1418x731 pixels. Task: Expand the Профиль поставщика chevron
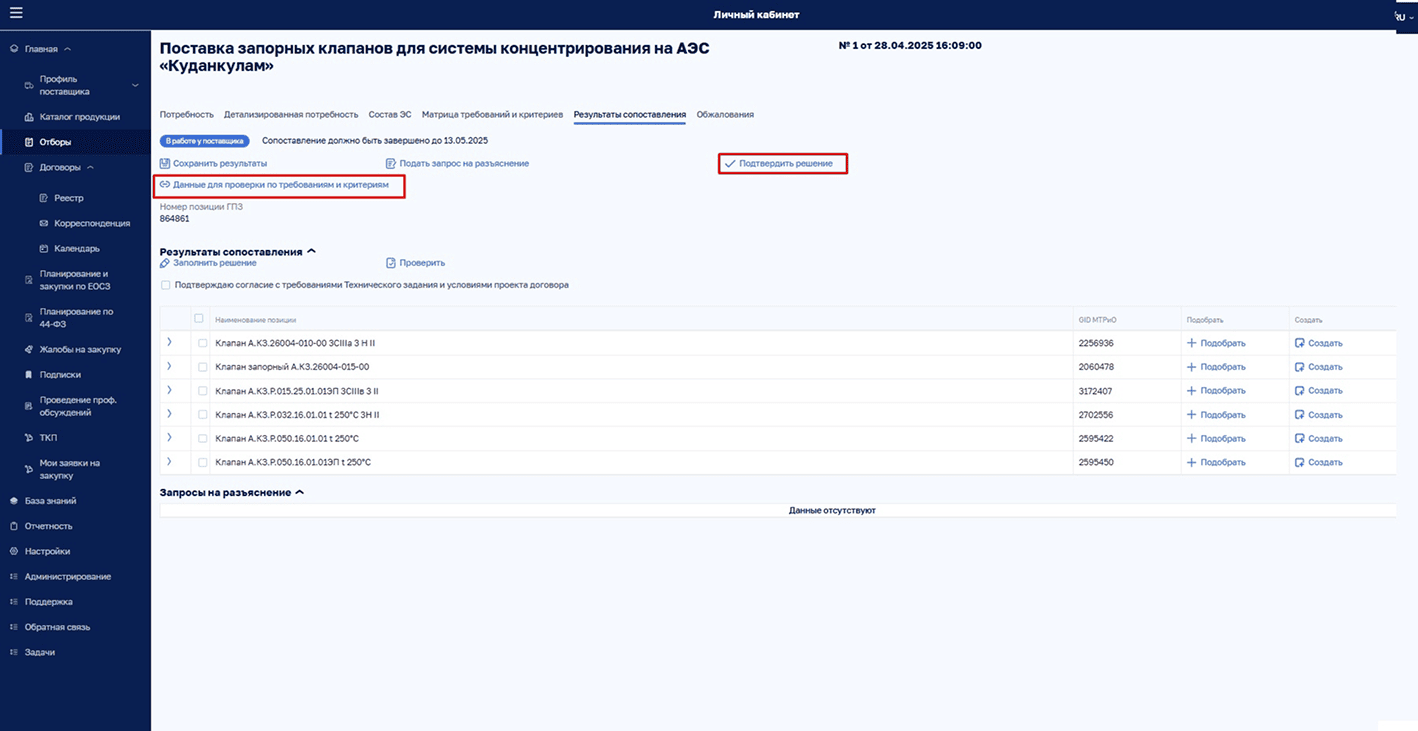tap(135, 85)
